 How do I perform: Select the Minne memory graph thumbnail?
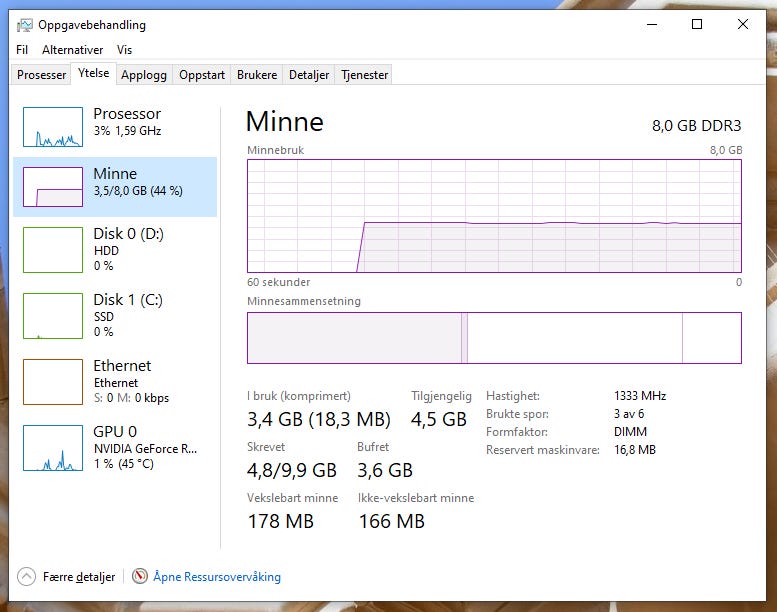click(x=53, y=187)
